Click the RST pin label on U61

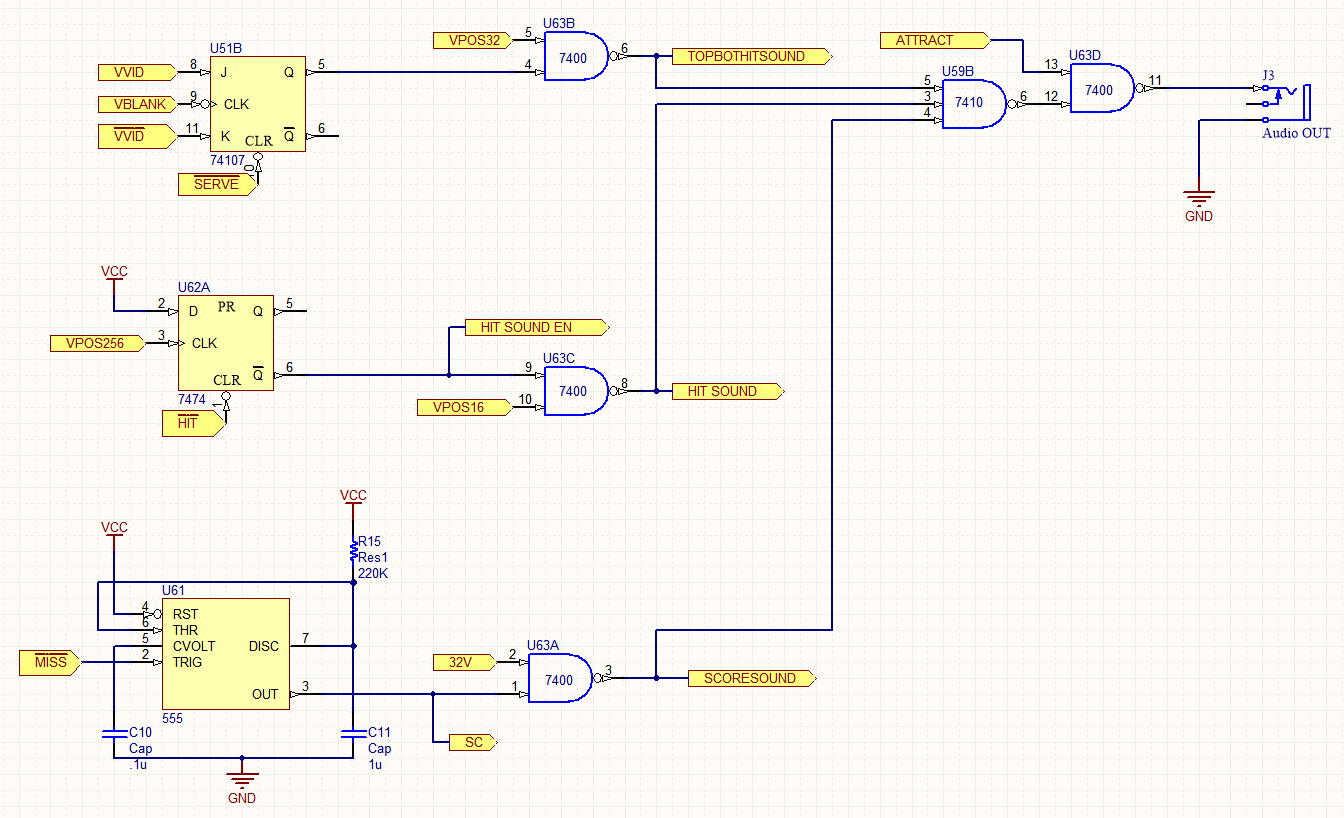tap(185, 614)
